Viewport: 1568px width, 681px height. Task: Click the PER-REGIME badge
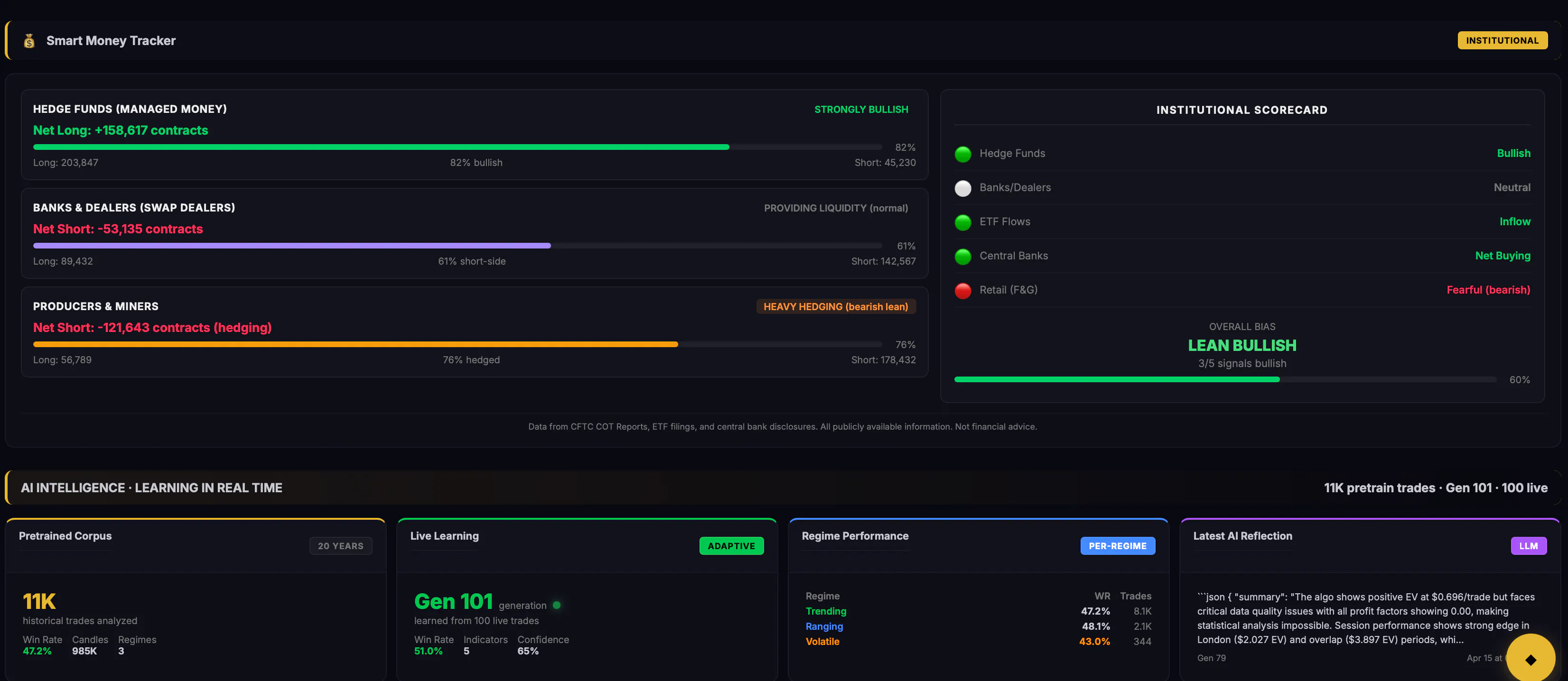[1118, 546]
